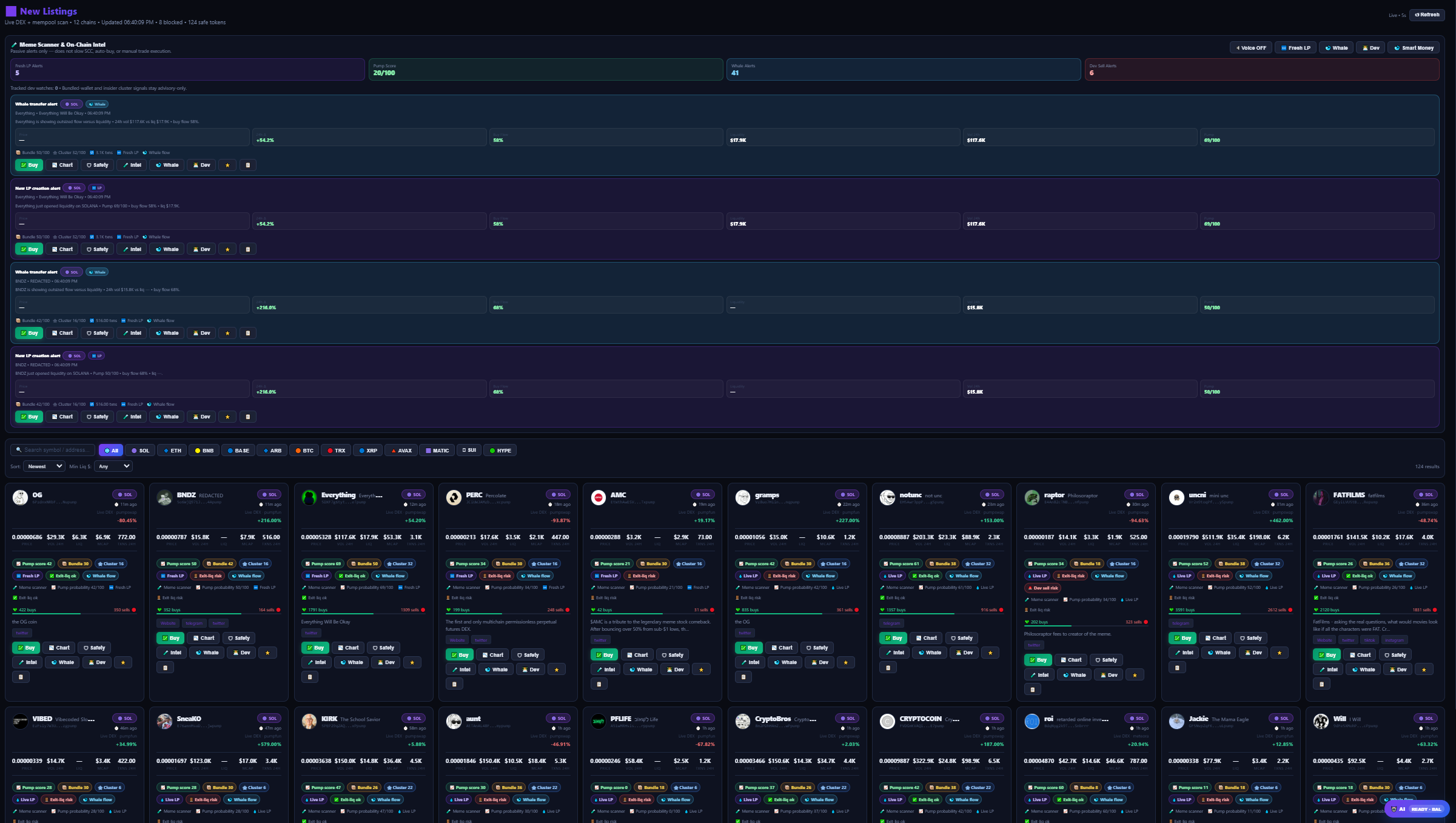The image size is (1456, 823).
Task: Open the Chart for the OG token
Action: 59,647
